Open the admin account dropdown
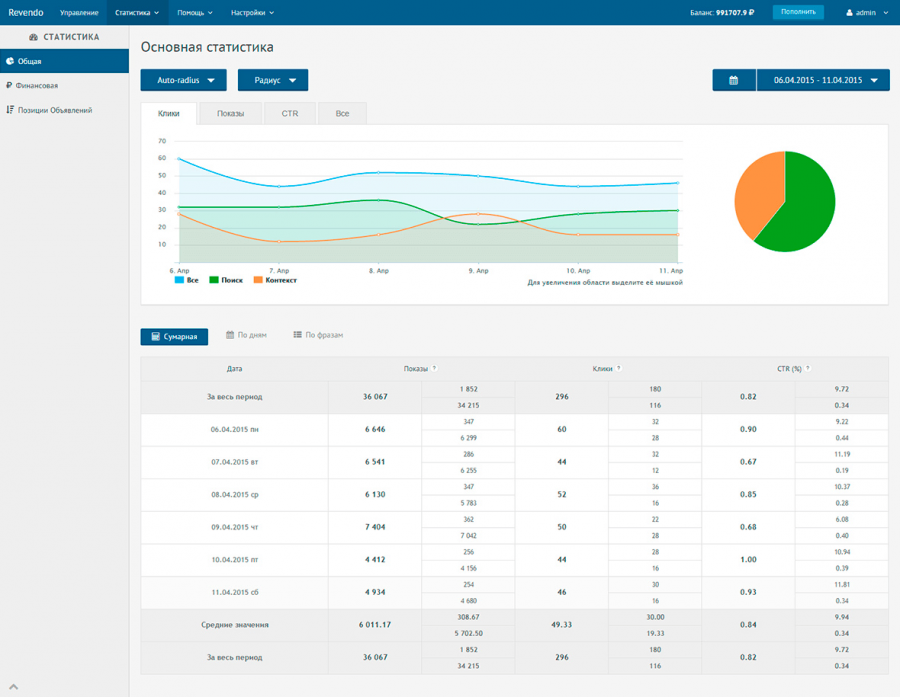 click(867, 13)
